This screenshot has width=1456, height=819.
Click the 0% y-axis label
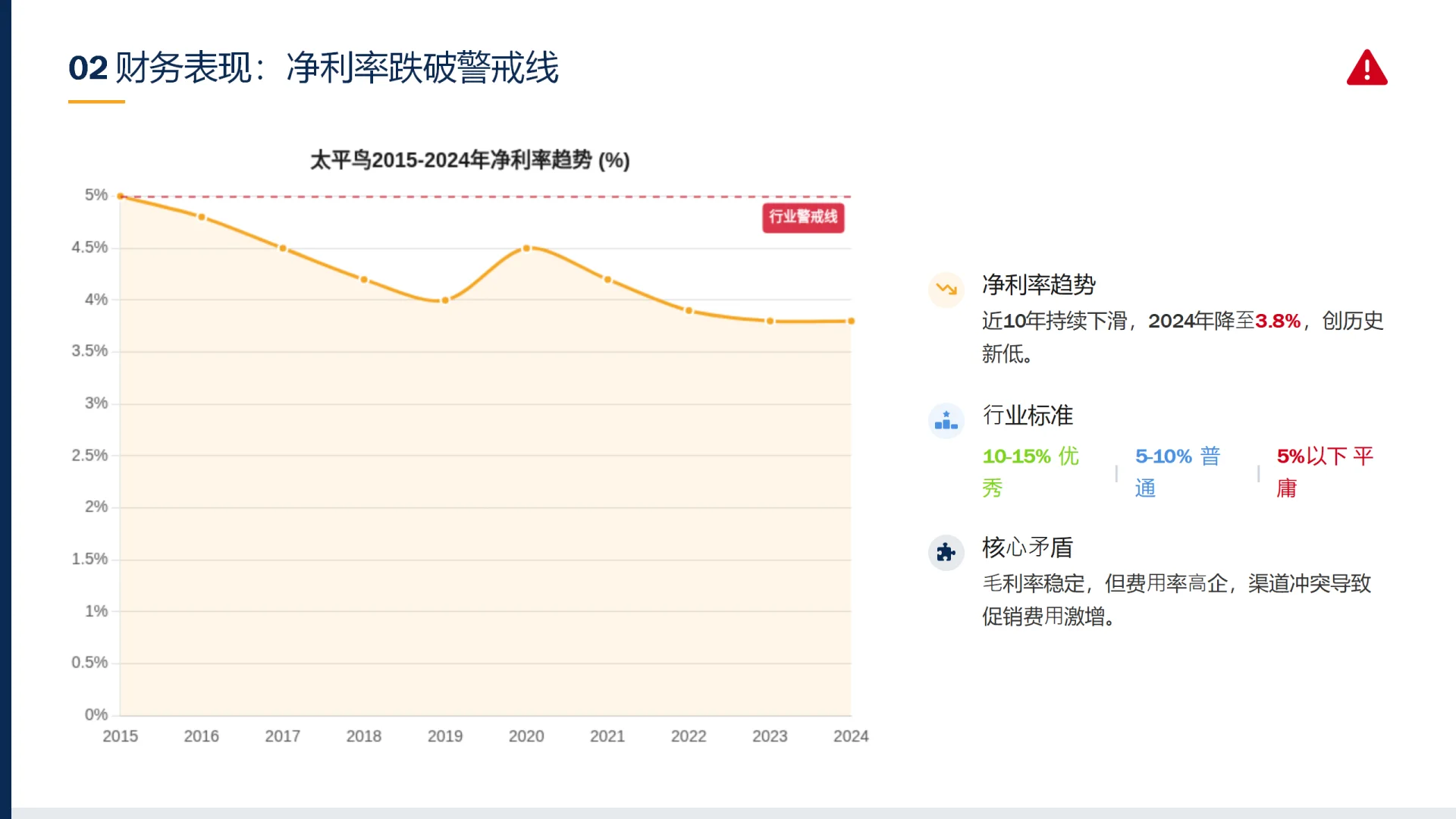(96, 715)
